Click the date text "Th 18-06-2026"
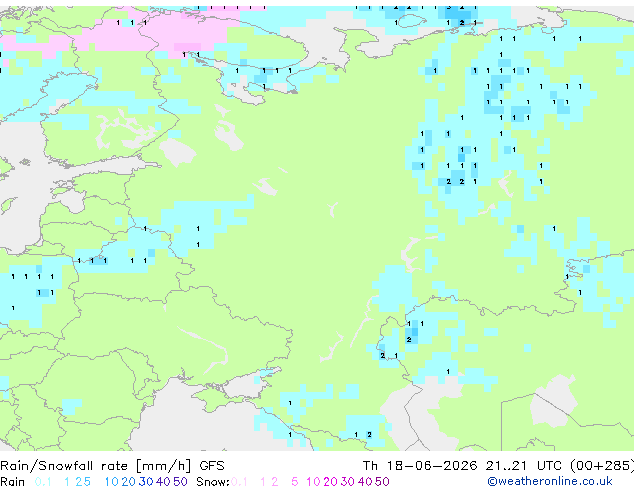The width and height of the screenshot is (634, 490). click(420, 466)
